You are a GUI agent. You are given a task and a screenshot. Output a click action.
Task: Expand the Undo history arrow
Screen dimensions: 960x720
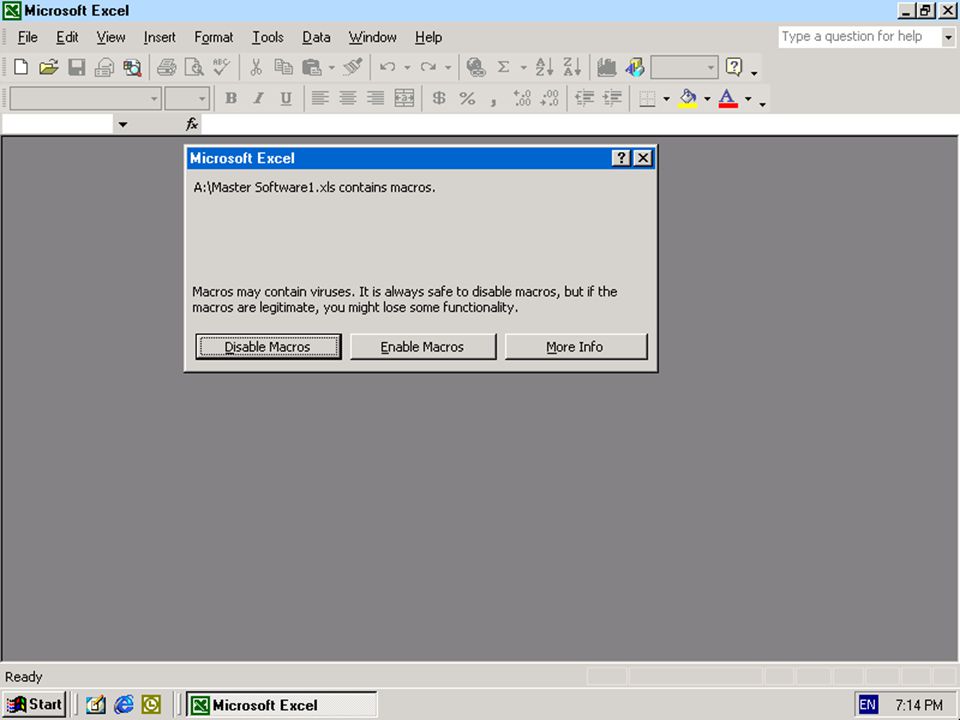pos(407,67)
